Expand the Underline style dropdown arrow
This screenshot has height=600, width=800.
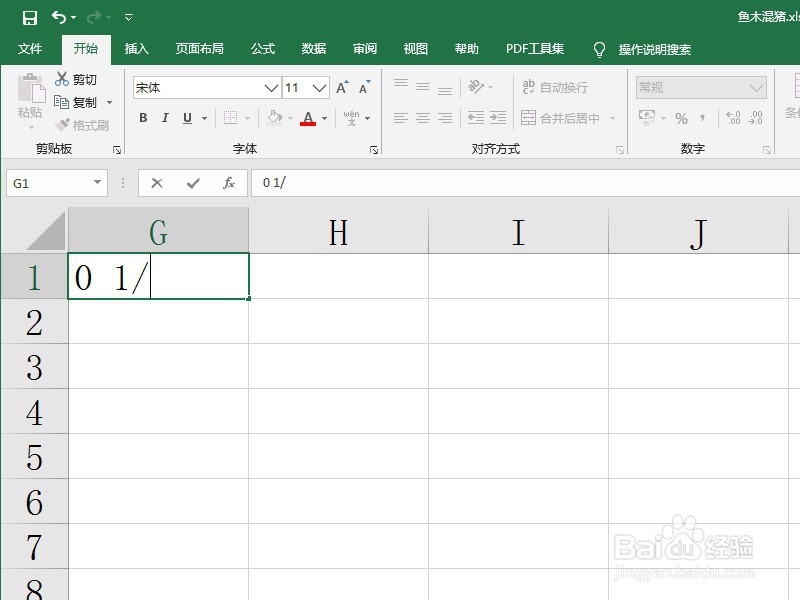(204, 118)
